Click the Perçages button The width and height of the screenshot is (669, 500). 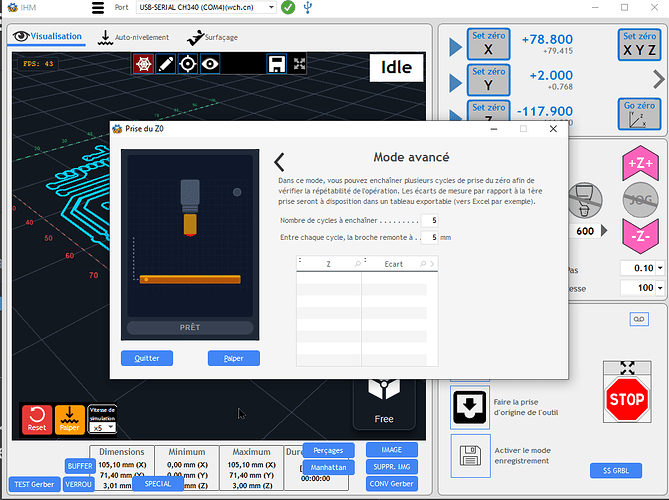[x=328, y=450]
